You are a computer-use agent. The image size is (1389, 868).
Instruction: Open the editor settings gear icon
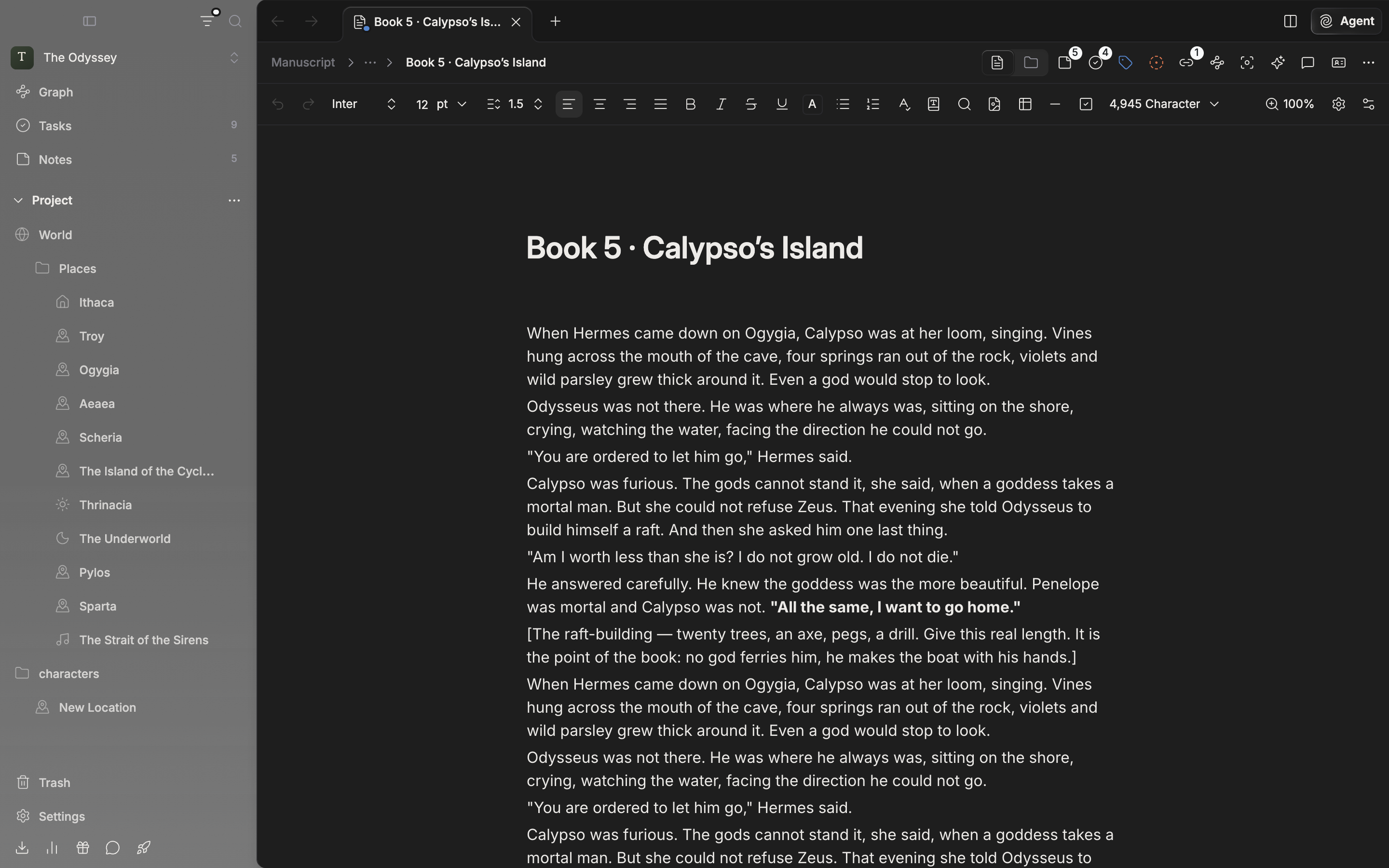1338,104
